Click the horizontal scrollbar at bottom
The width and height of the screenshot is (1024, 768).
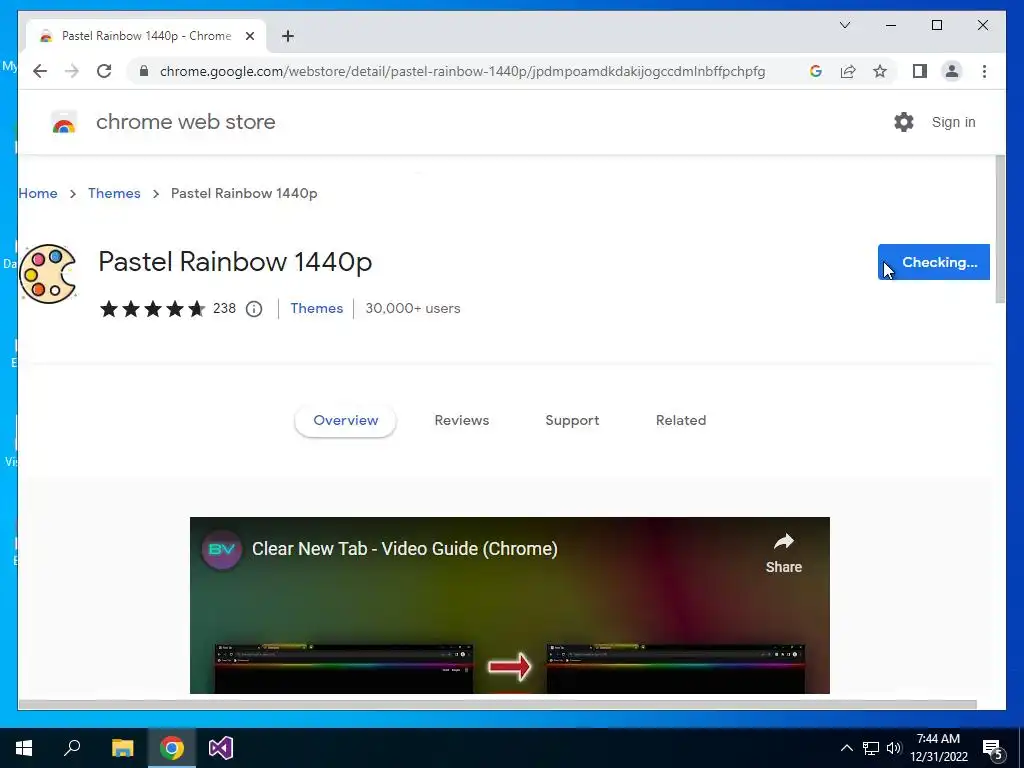(x=498, y=704)
